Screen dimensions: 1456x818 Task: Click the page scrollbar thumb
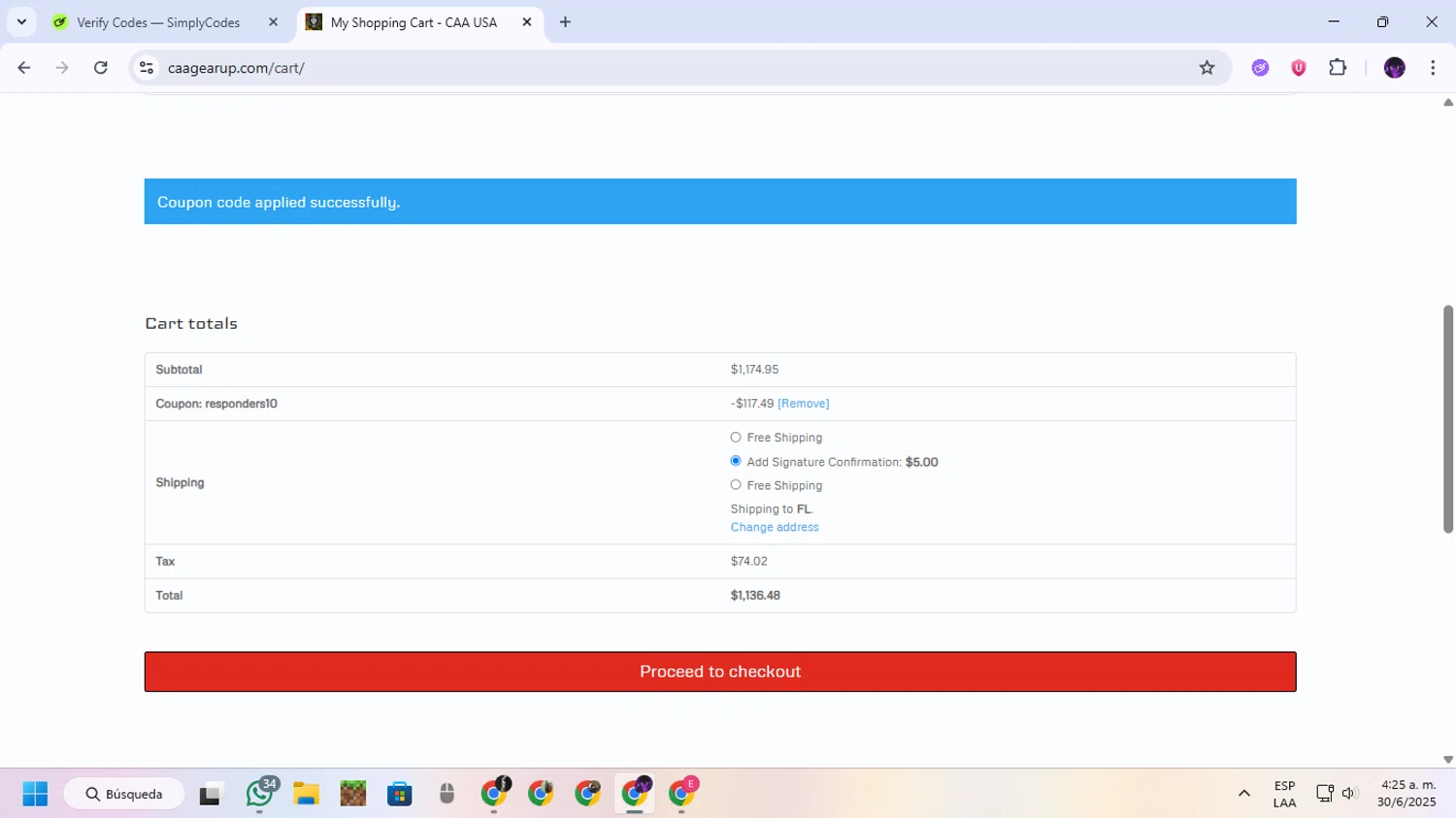click(1448, 419)
